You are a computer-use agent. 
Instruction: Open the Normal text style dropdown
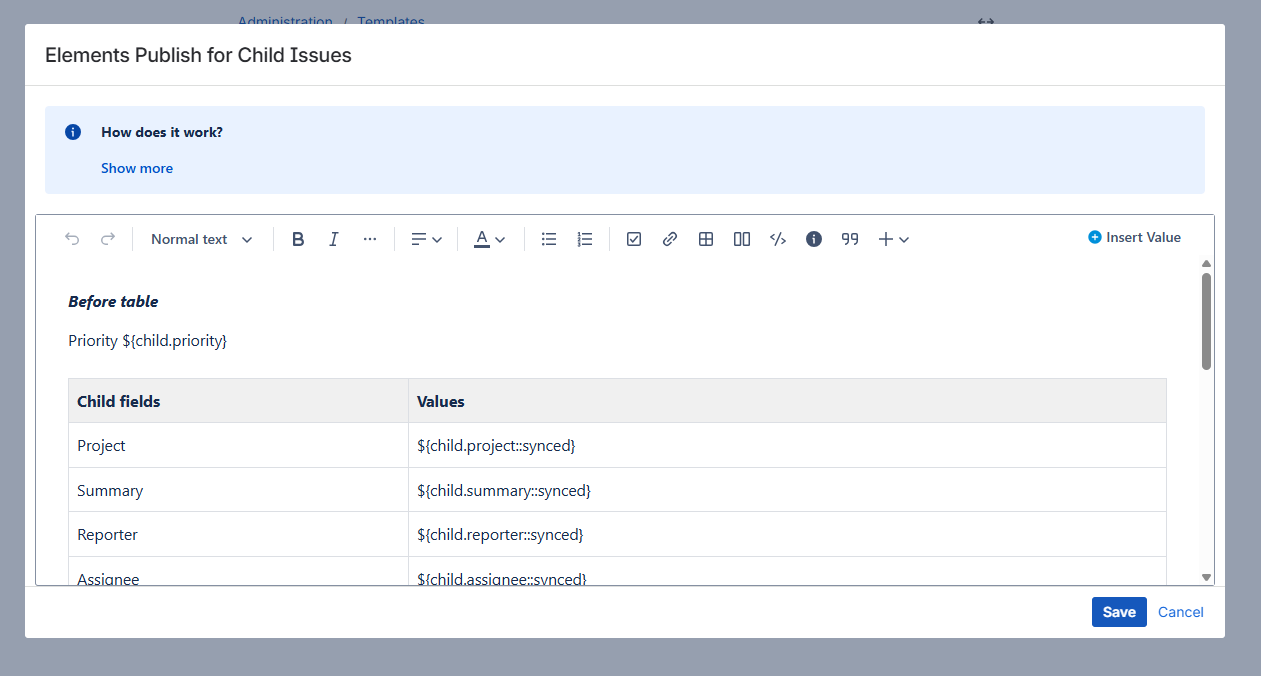pos(202,239)
